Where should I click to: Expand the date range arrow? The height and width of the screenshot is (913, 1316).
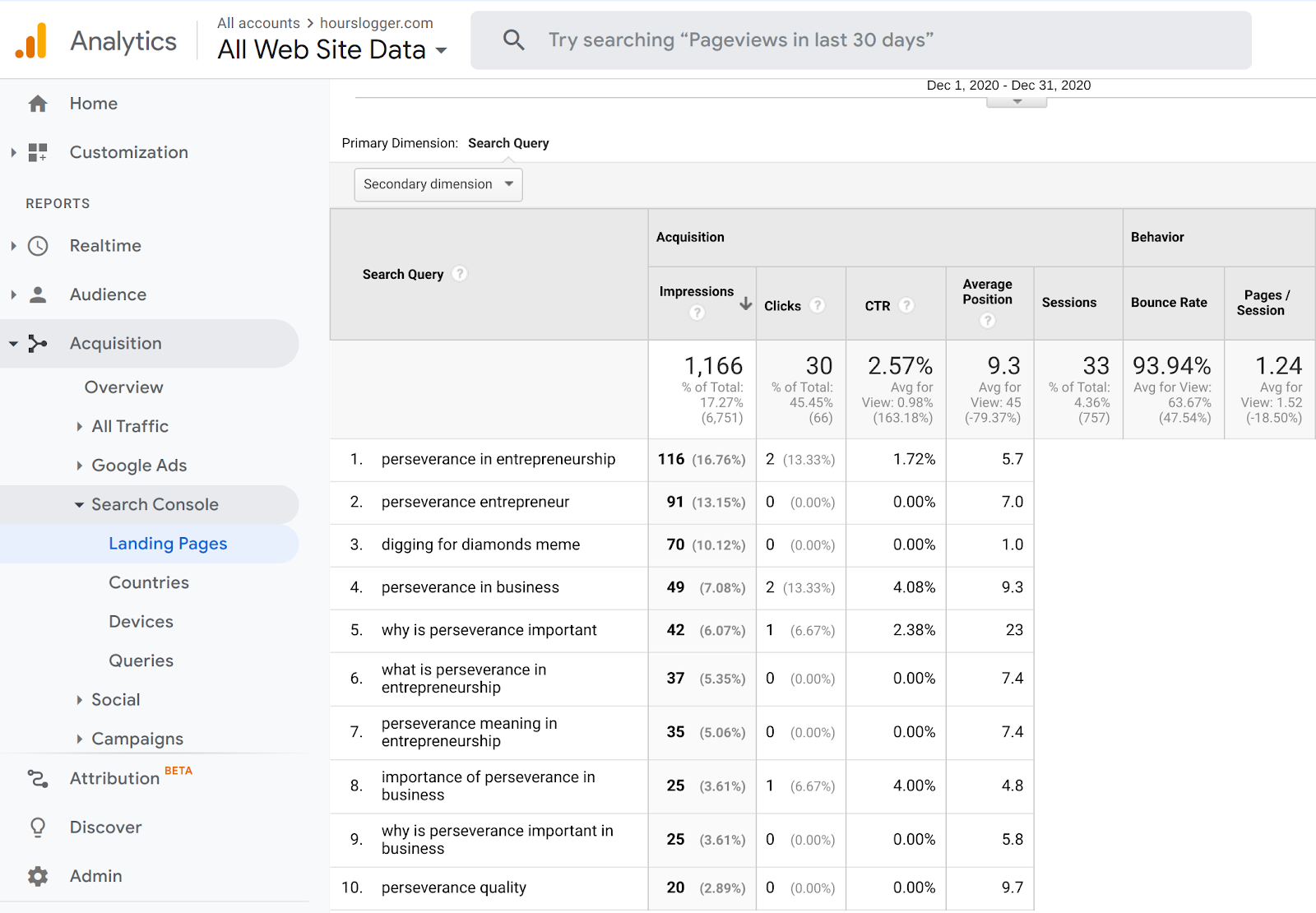(1017, 101)
